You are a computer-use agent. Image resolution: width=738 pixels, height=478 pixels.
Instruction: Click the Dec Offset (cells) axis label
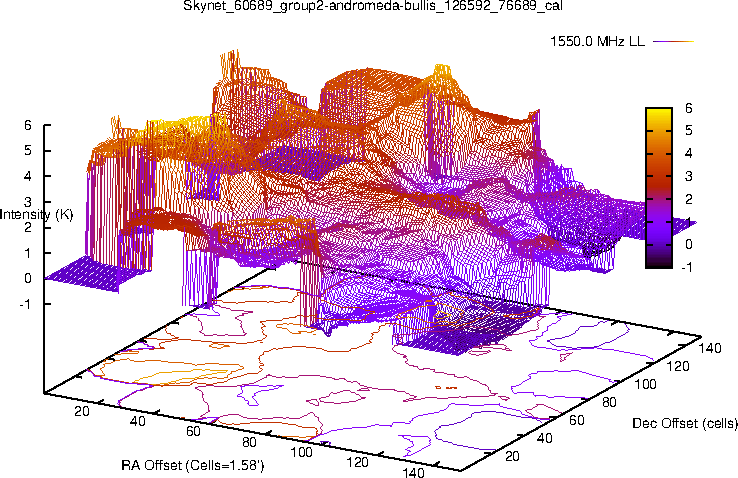[x=685, y=423]
